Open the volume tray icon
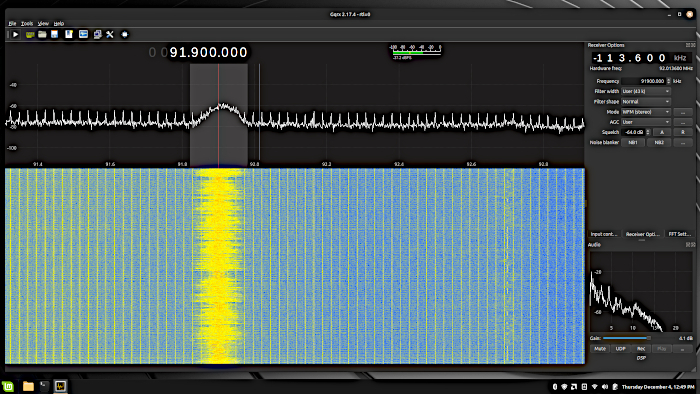Viewport: 700px width, 394px height. coord(604,387)
